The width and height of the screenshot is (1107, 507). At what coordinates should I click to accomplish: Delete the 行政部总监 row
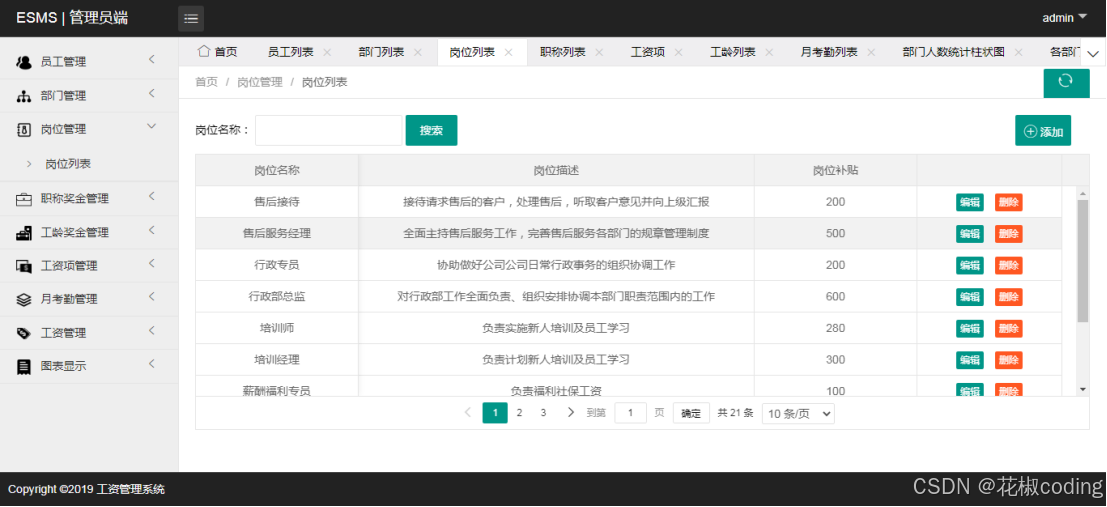point(1009,297)
